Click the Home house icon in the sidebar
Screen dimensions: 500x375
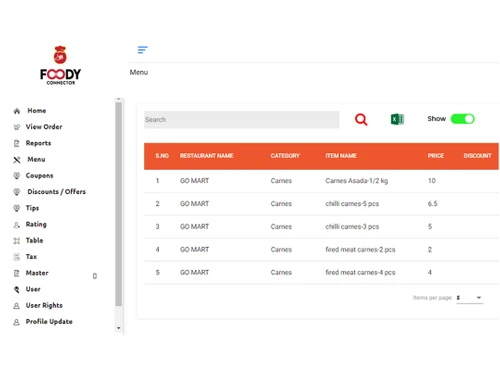coord(17,111)
